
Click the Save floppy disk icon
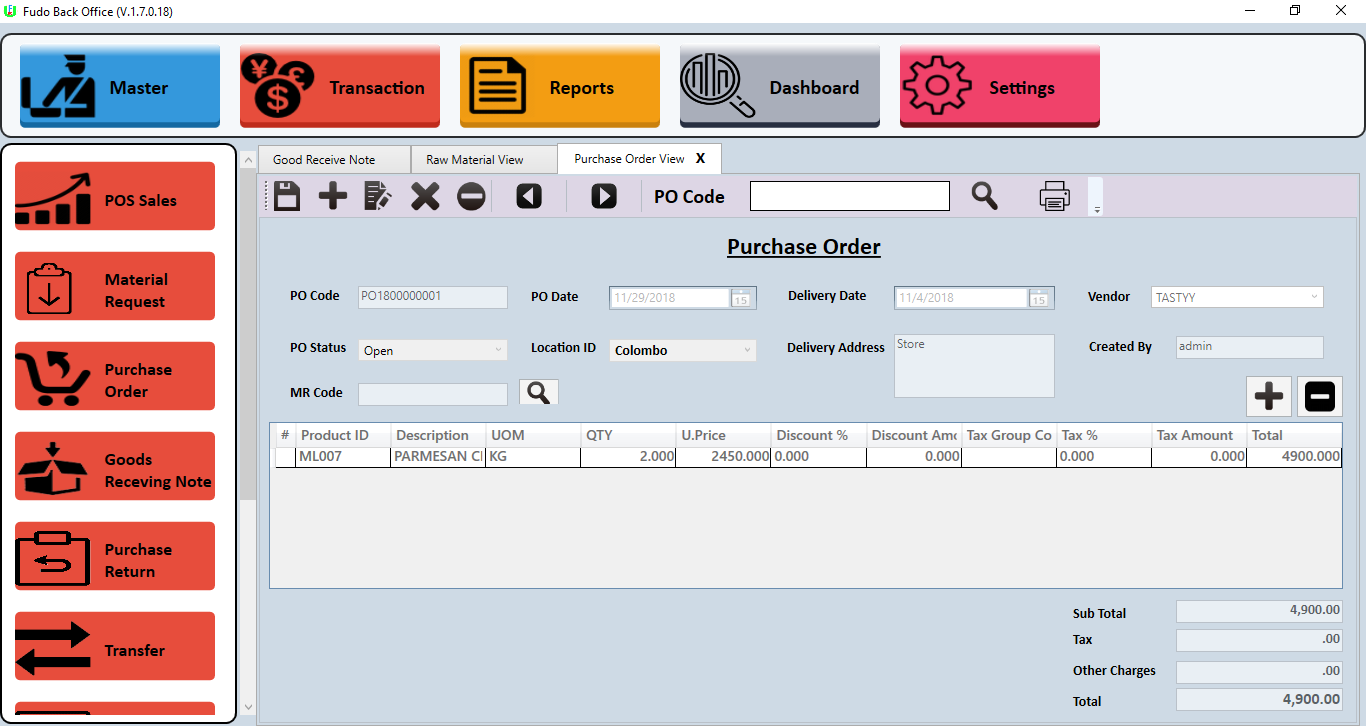[x=287, y=196]
